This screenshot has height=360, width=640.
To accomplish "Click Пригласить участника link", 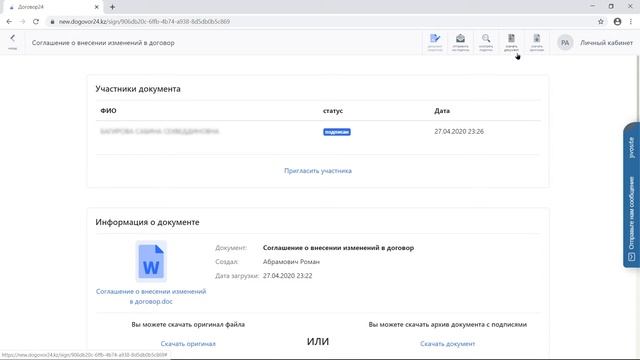I will point(318,171).
